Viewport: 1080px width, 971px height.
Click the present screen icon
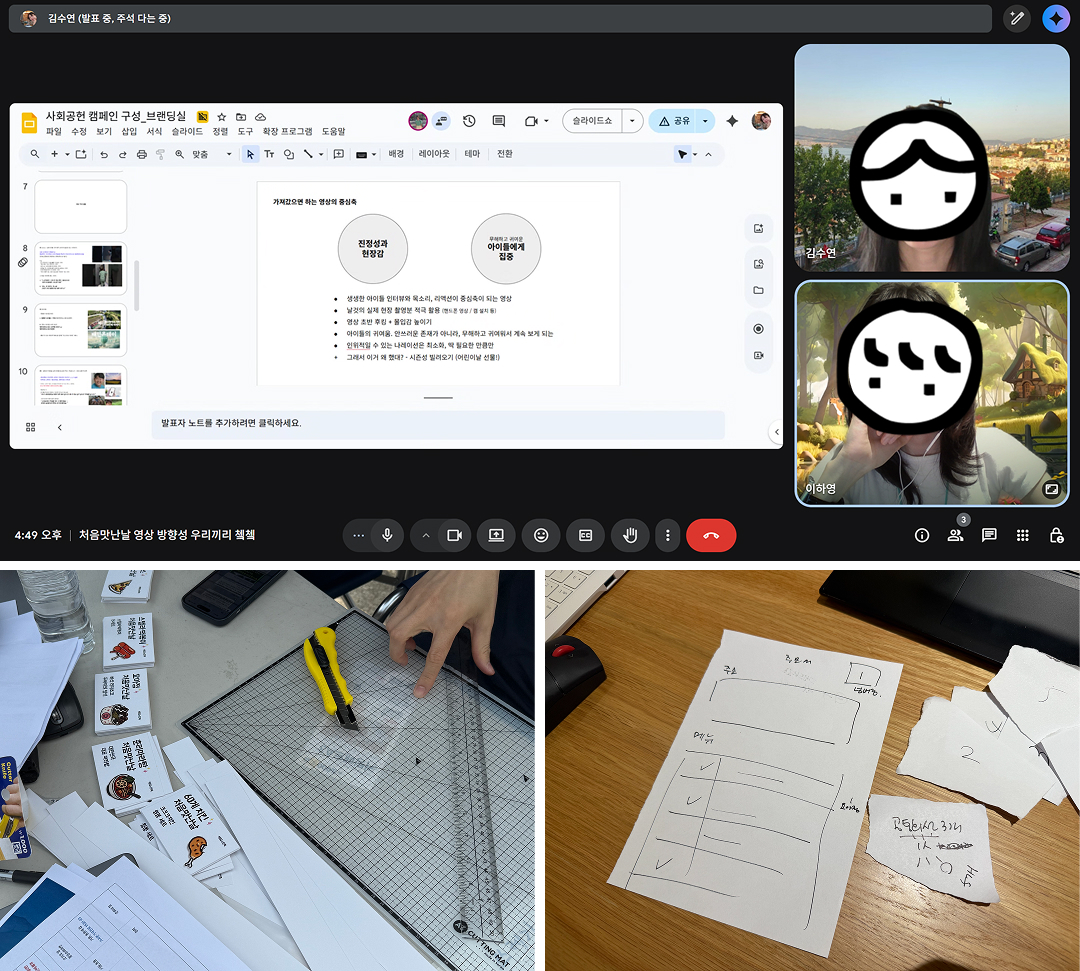pos(496,535)
